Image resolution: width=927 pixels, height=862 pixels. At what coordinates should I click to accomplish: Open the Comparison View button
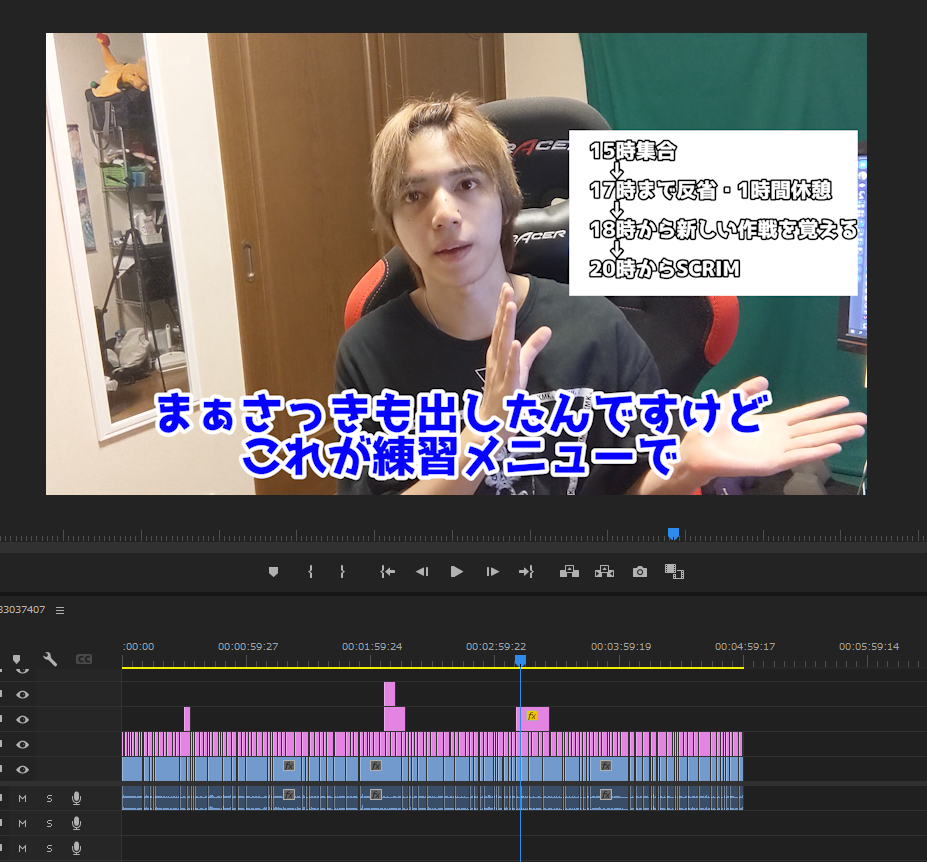click(675, 572)
